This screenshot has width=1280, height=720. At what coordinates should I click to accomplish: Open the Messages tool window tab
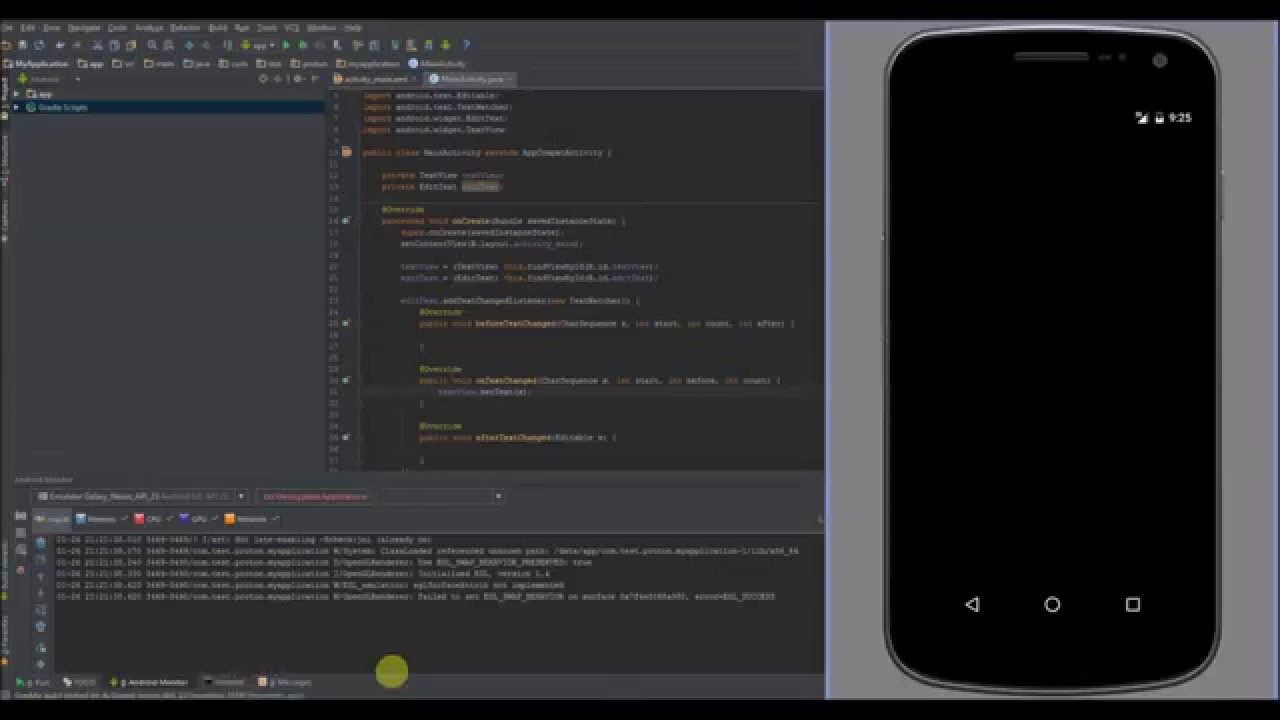click(x=286, y=682)
